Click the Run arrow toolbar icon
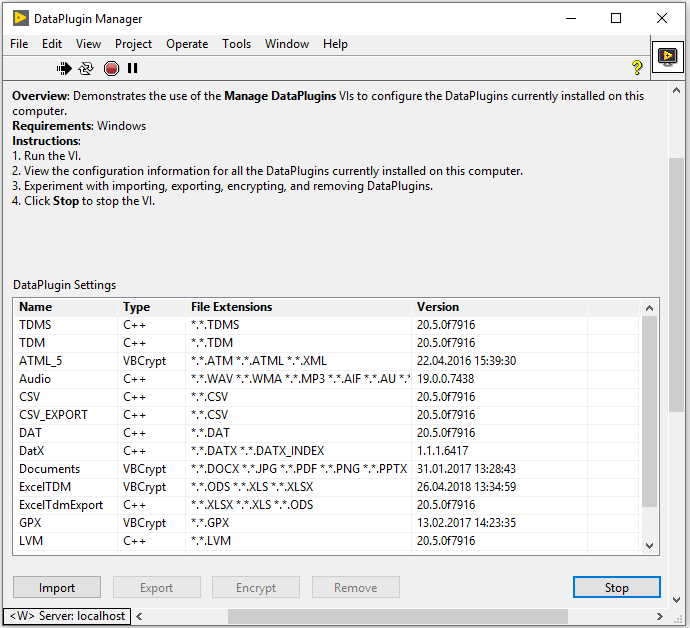Image resolution: width=690 pixels, height=628 pixels. pyautogui.click(x=64, y=69)
